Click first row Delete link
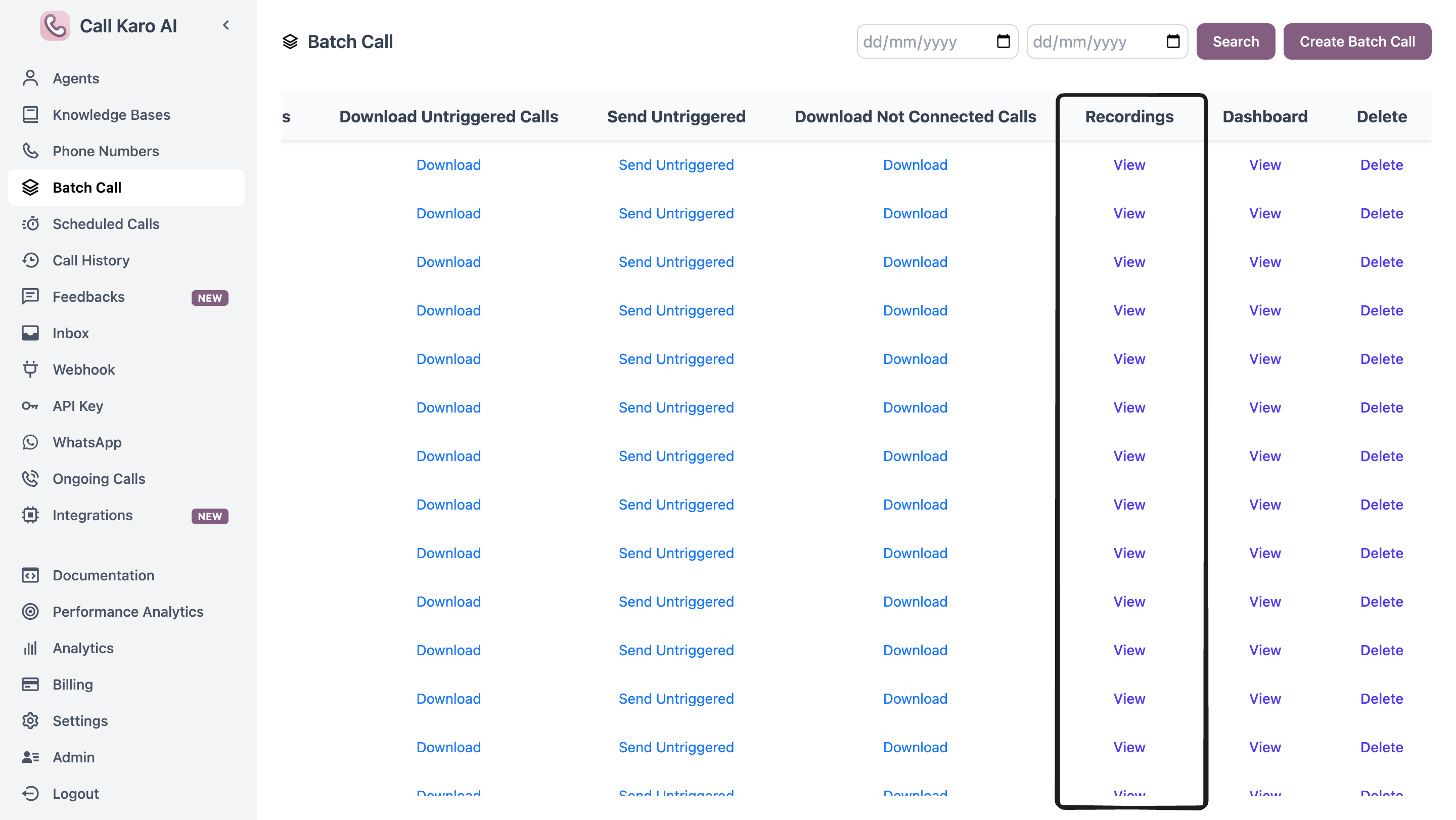 [1381, 164]
